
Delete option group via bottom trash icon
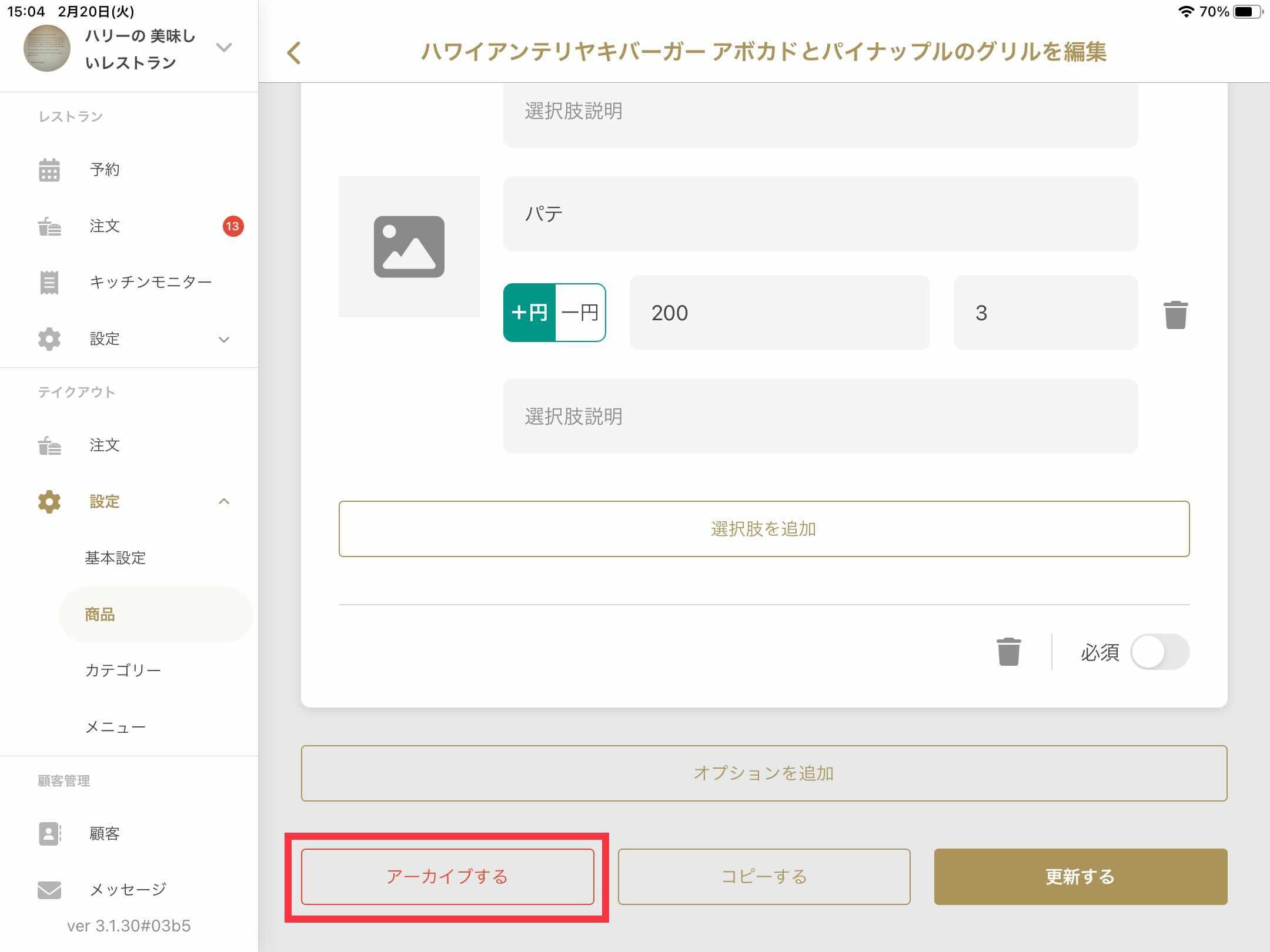tap(1008, 652)
